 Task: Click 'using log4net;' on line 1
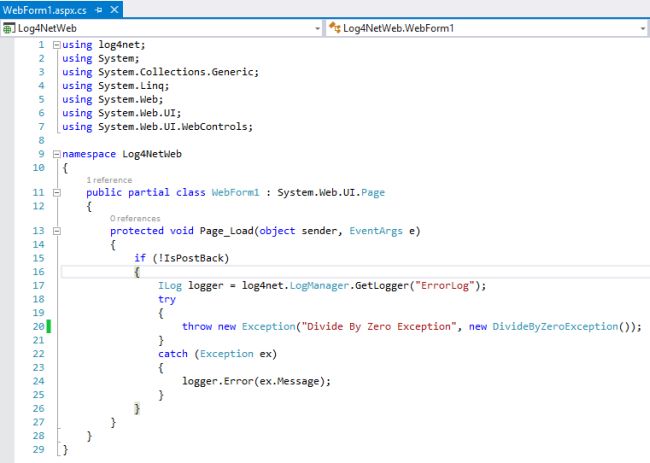(x=104, y=45)
